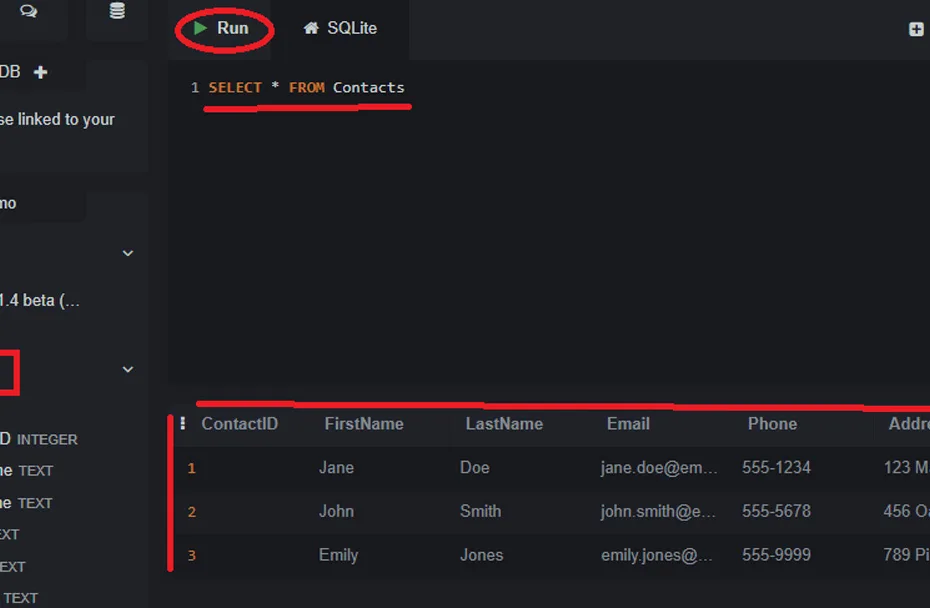Click the LastName column header
Image resolution: width=930 pixels, height=608 pixels.
coord(504,424)
